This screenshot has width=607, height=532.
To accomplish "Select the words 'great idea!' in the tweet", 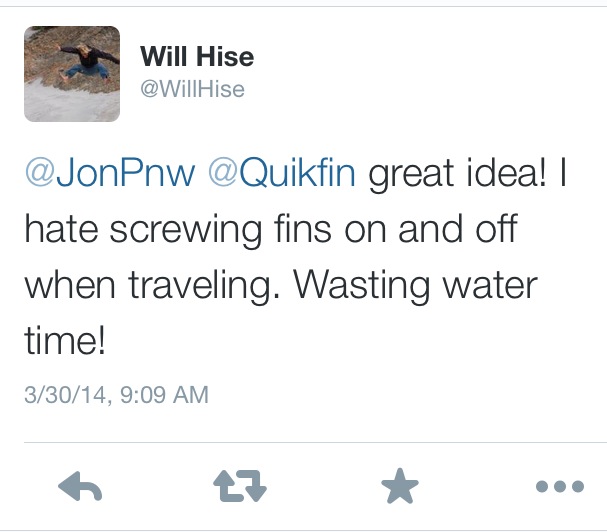I will 458,173.
